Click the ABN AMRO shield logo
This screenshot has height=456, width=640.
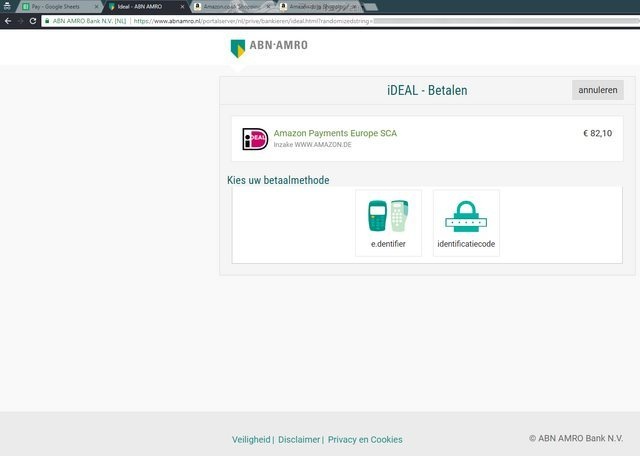pyautogui.click(x=238, y=49)
